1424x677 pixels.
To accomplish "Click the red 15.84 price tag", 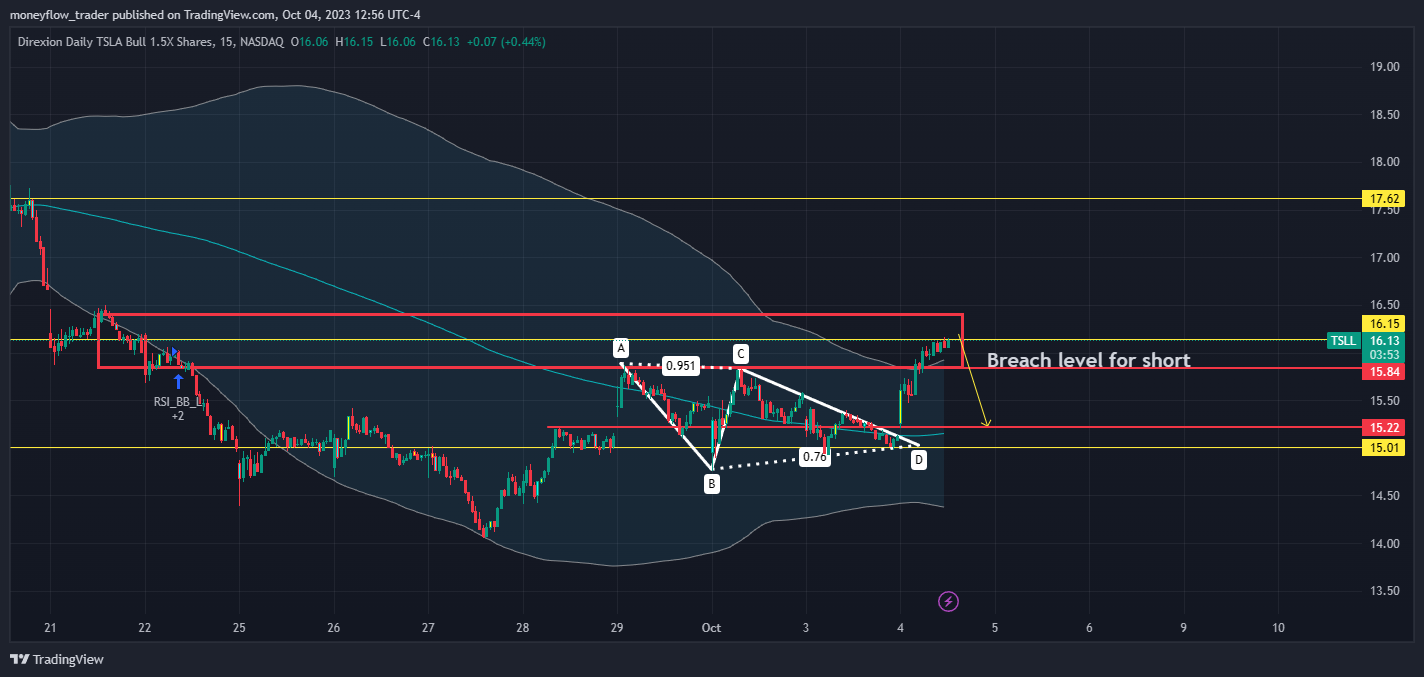I will [1382, 372].
